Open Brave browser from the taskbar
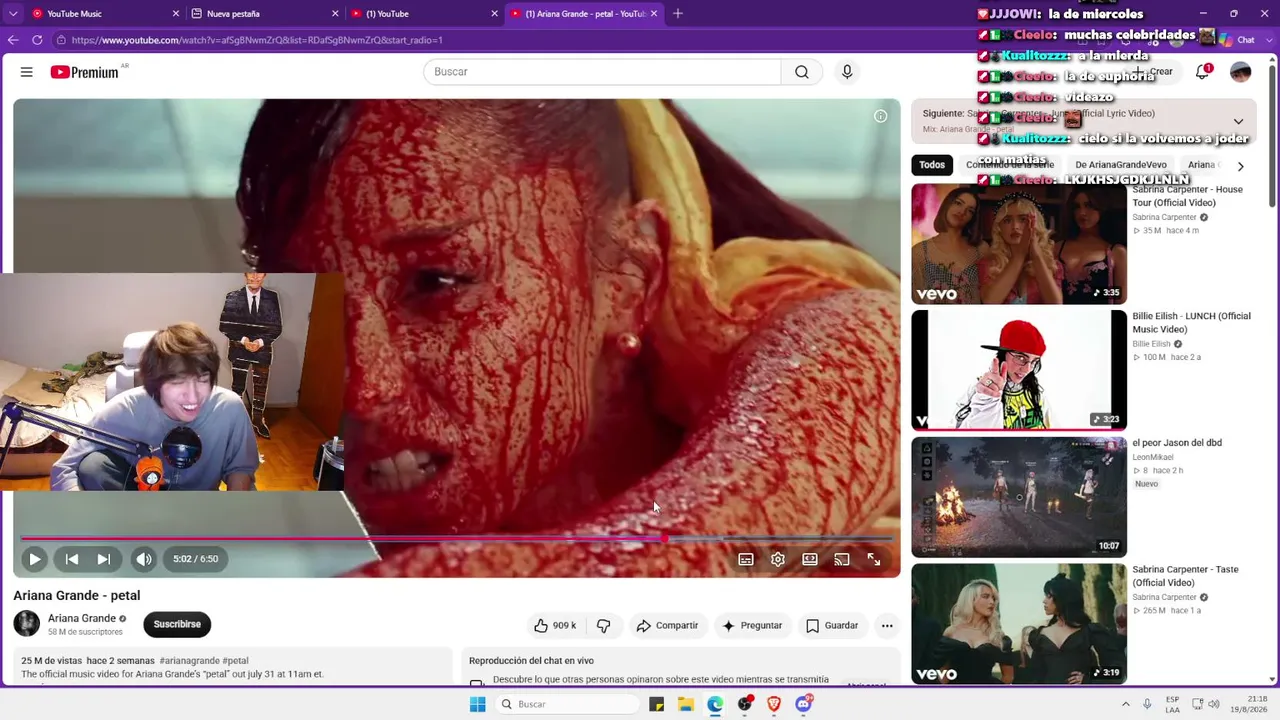 pos(774,704)
